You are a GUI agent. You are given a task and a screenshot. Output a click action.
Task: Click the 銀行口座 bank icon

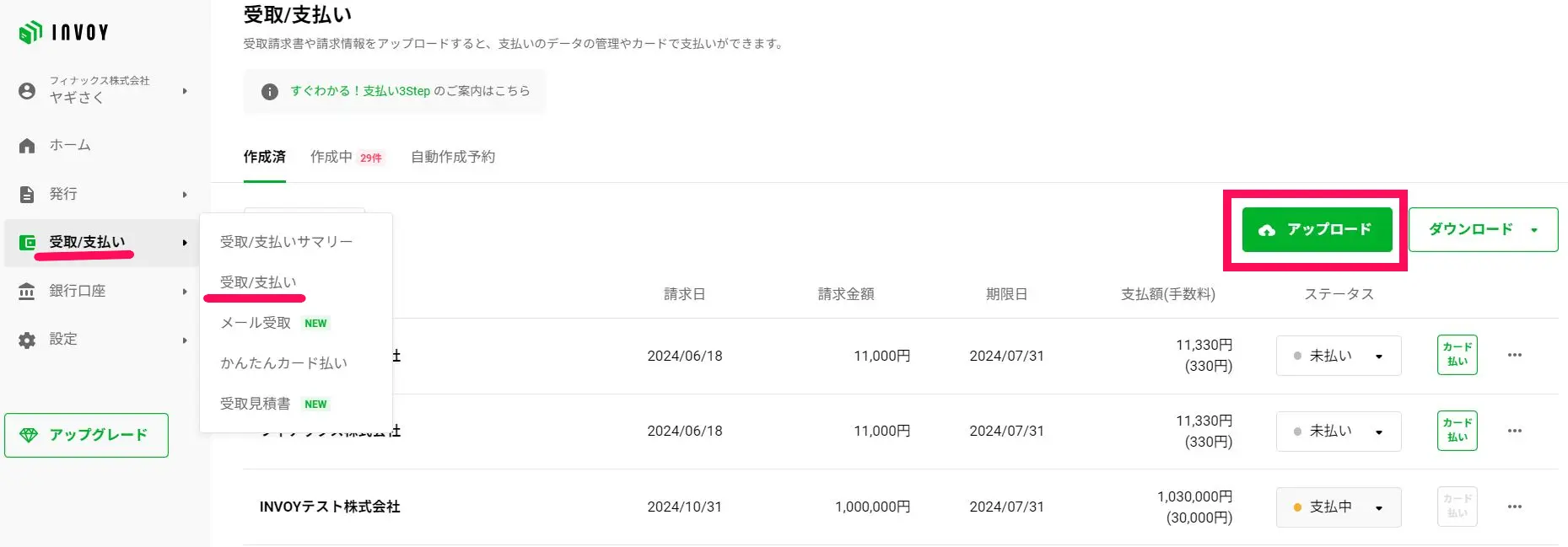tap(27, 292)
